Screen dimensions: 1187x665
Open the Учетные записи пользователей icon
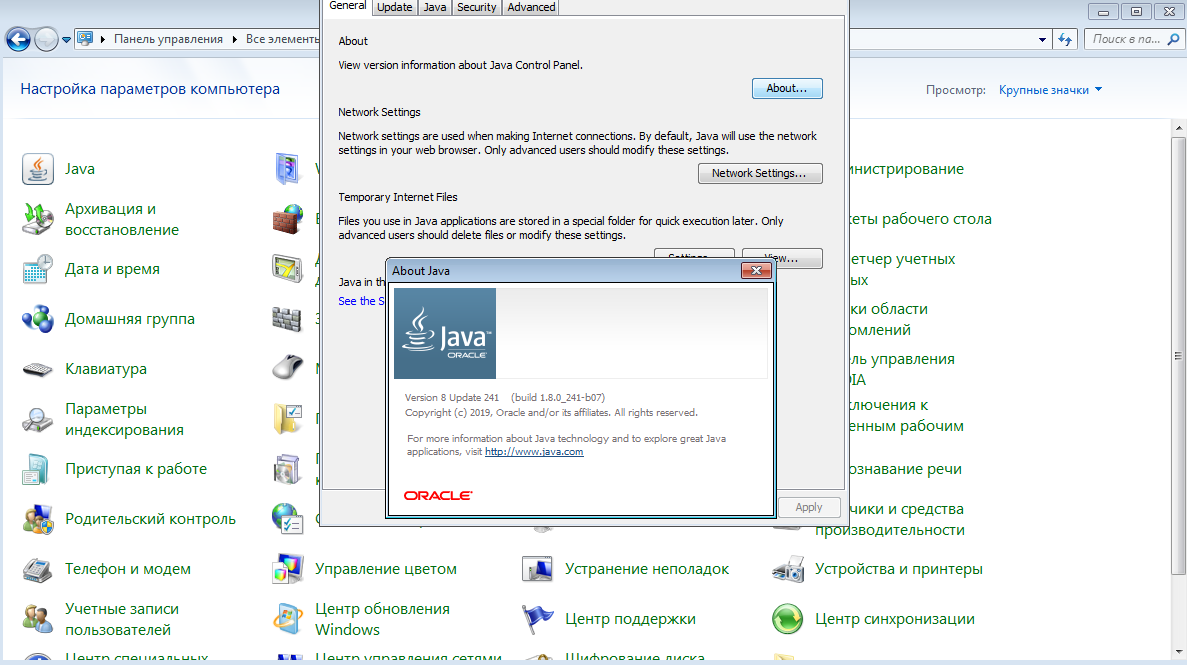pos(37,619)
